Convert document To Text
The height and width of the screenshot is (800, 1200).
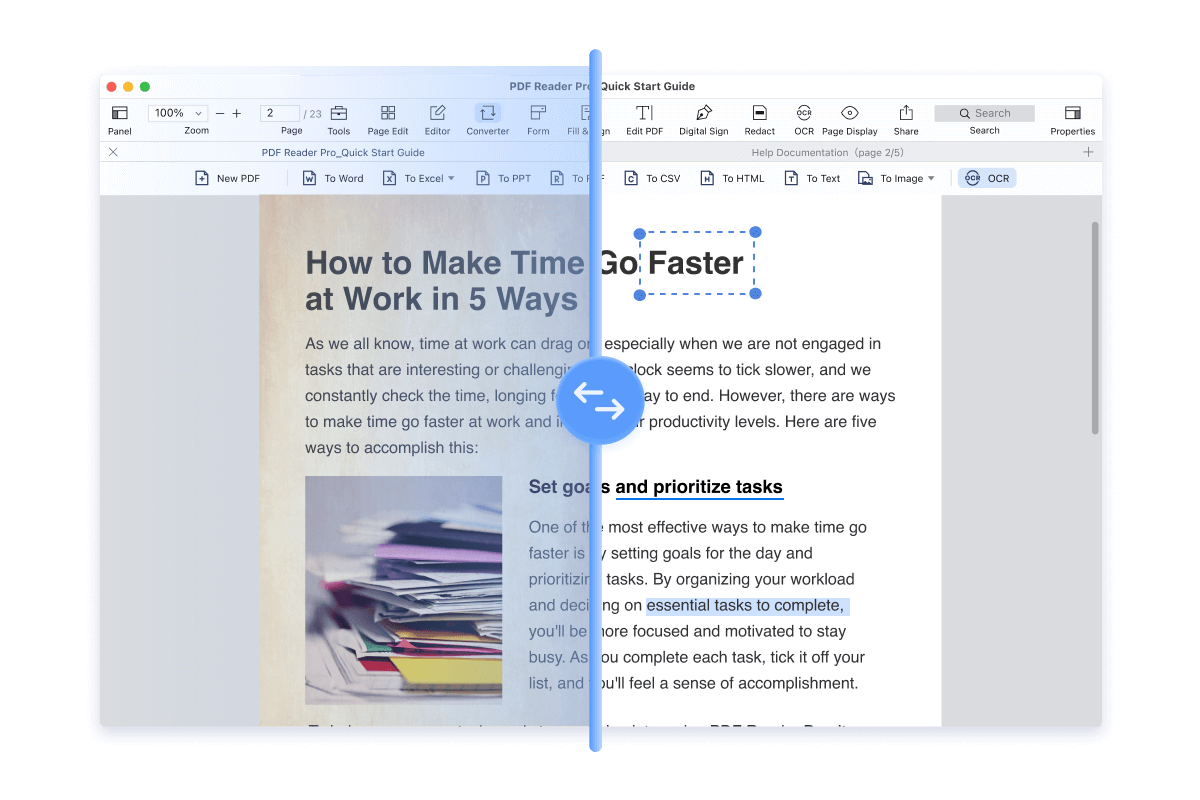812,178
